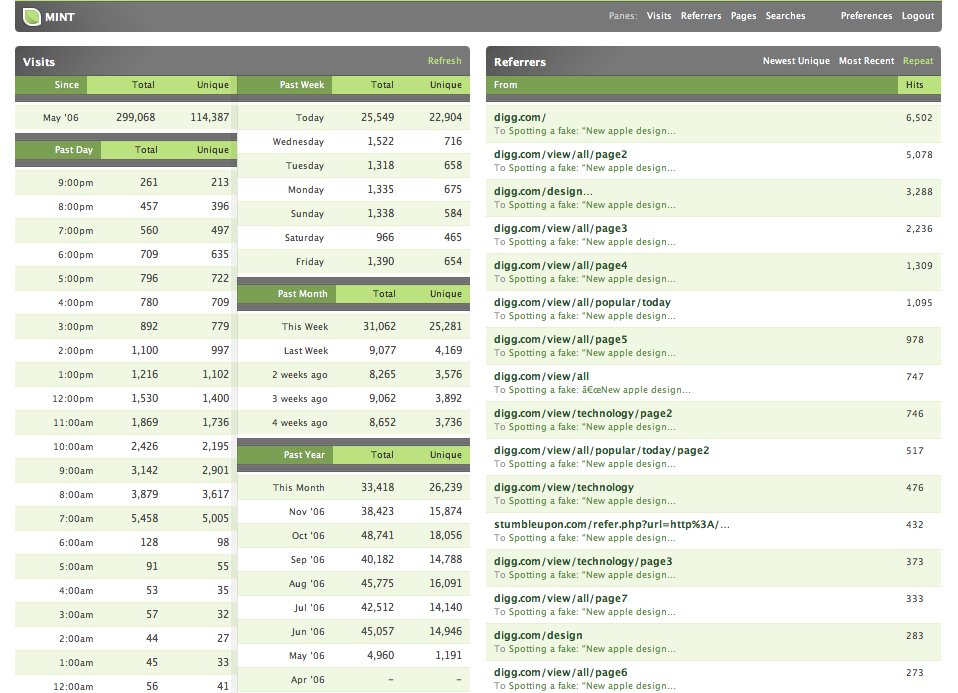Open the digg.com/view/all/page4 referrer
This screenshot has height=693, width=958.
560,266
